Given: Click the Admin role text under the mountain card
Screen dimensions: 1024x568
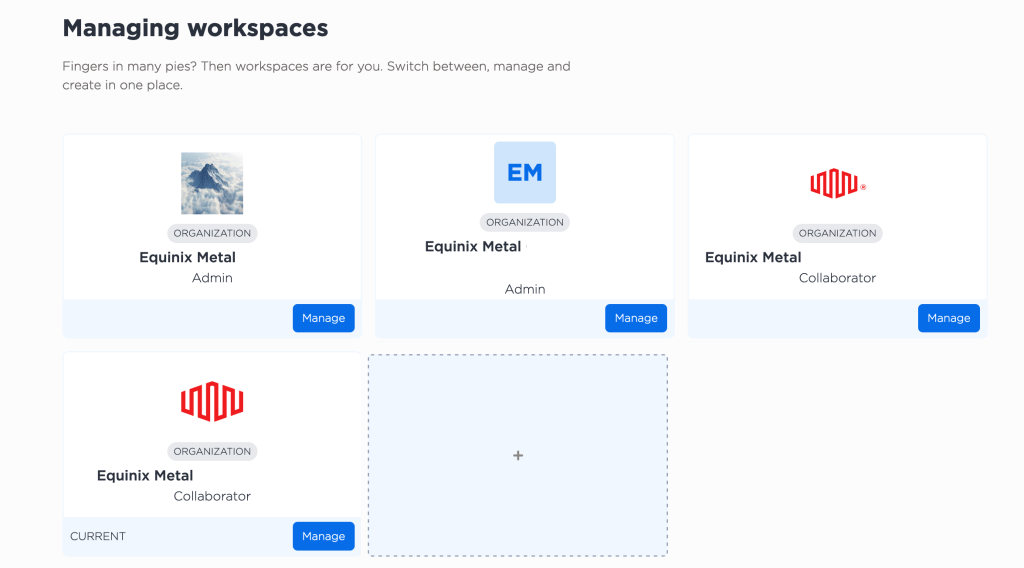Looking at the screenshot, I should coord(212,278).
